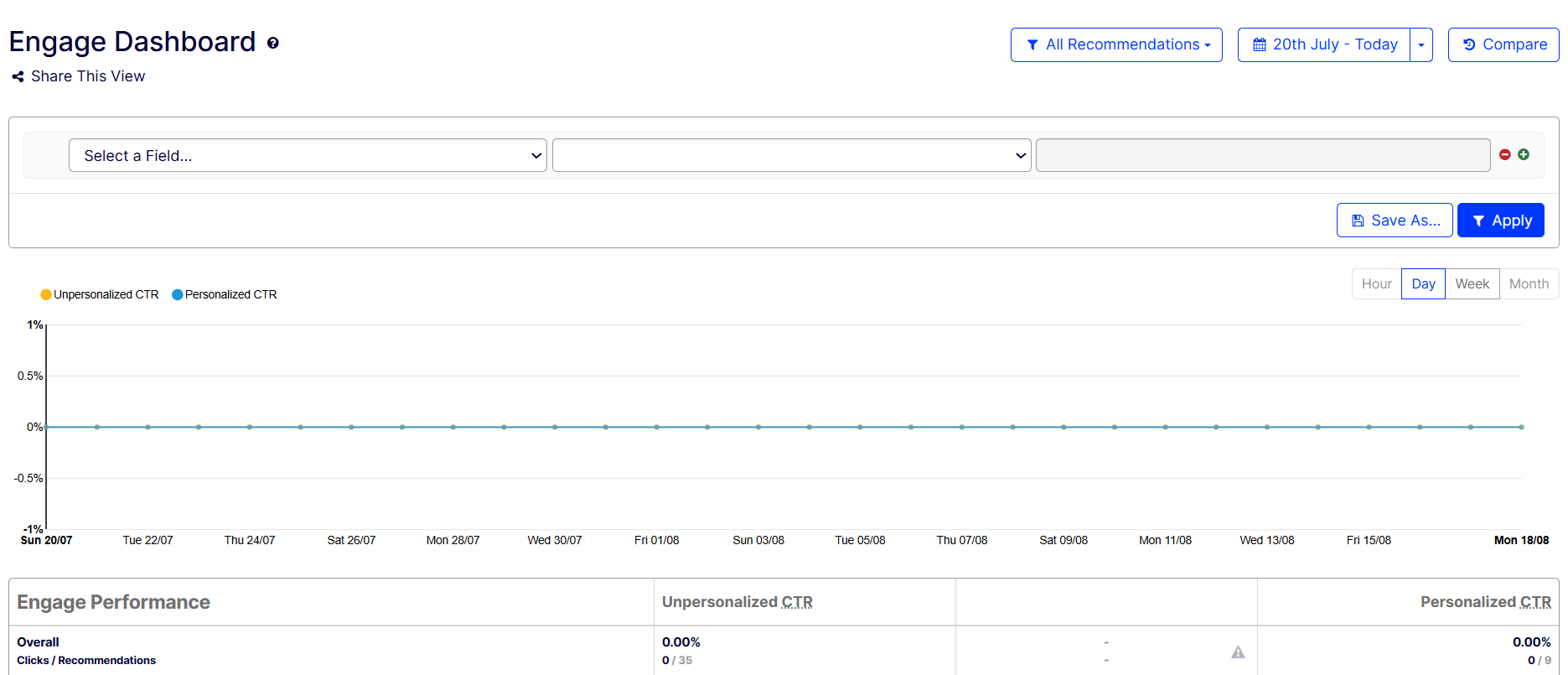Screen dimensions: 1568x675
Task: Click the green add filter icon
Action: click(x=1524, y=154)
